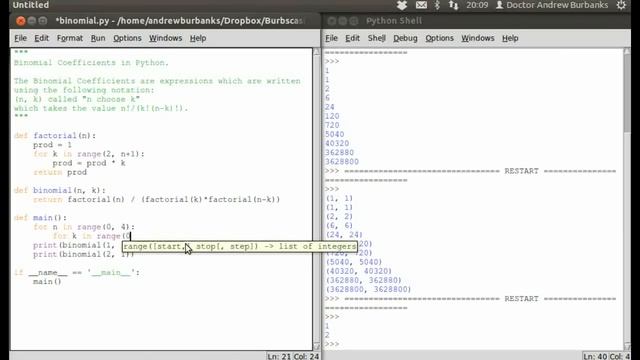This screenshot has width=640, height=360.
Task: Click the editor scrollbar down arrow
Action: [316, 346]
